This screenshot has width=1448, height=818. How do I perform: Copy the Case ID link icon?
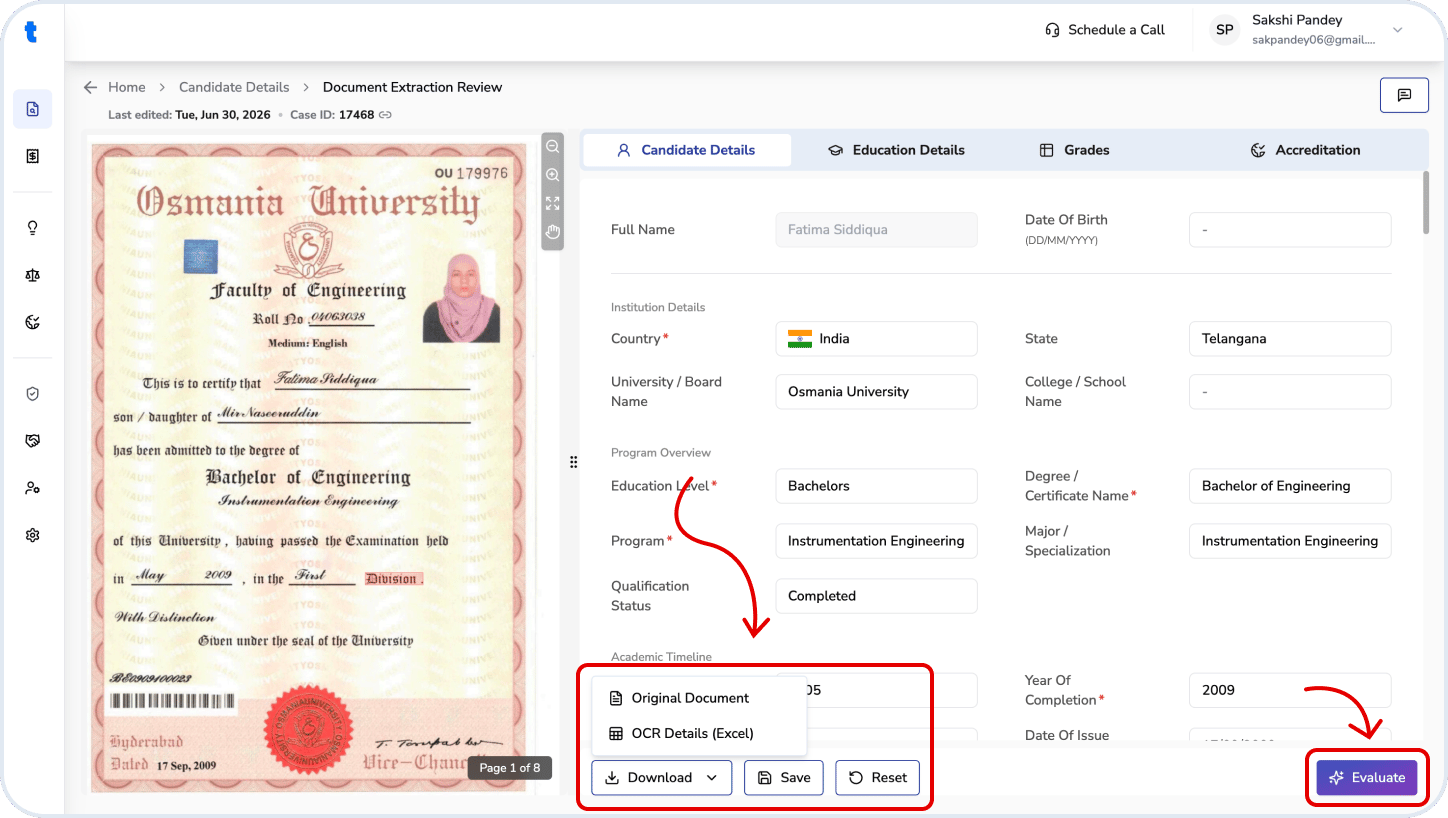tap(385, 115)
